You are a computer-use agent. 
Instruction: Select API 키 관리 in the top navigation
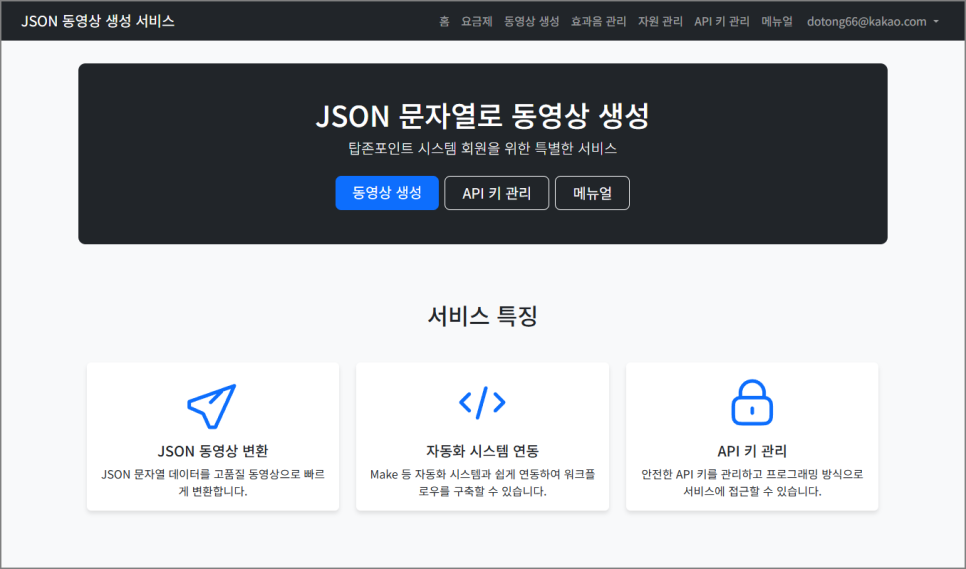click(x=721, y=22)
